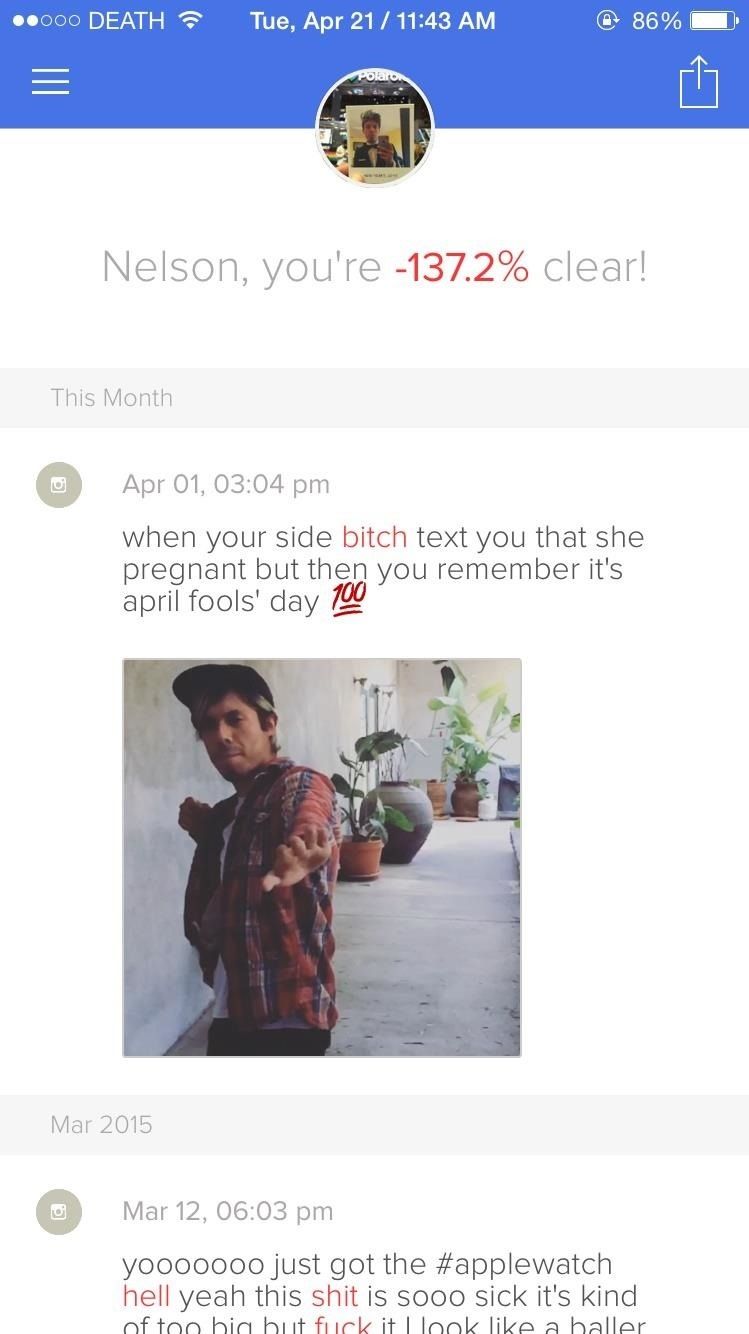The width and height of the screenshot is (749, 1334).
Task: Tap the Instagram icon beside Mar 12 post
Action: pos(58,1211)
